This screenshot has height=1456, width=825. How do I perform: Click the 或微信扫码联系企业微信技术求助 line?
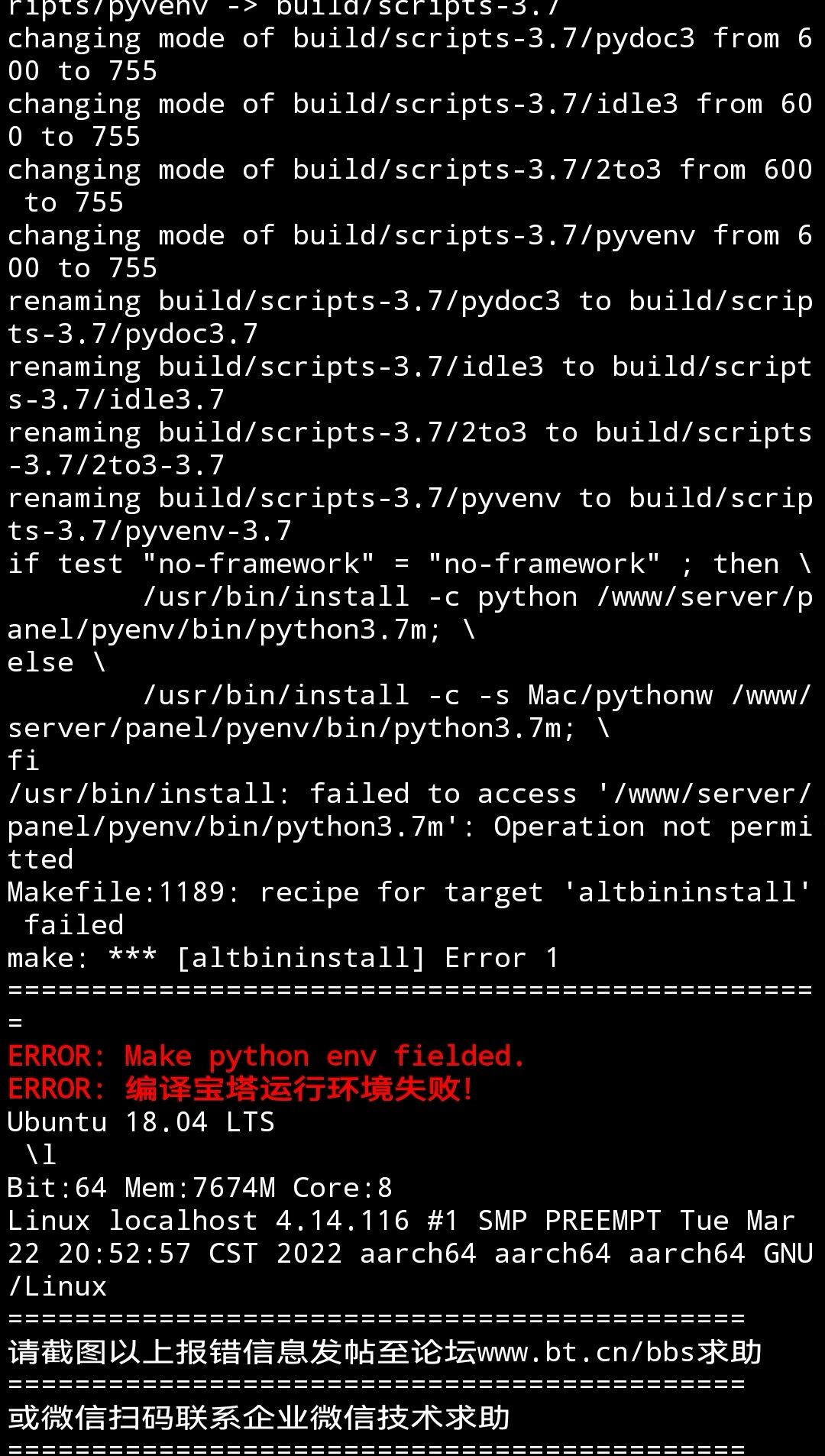tap(259, 1418)
